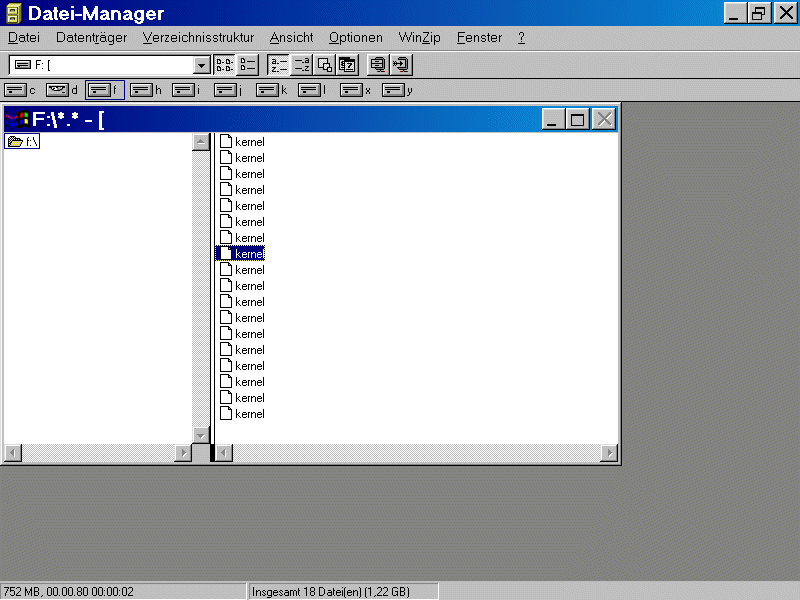Connect a network drive
This screenshot has width=800, height=600.
[x=378, y=65]
